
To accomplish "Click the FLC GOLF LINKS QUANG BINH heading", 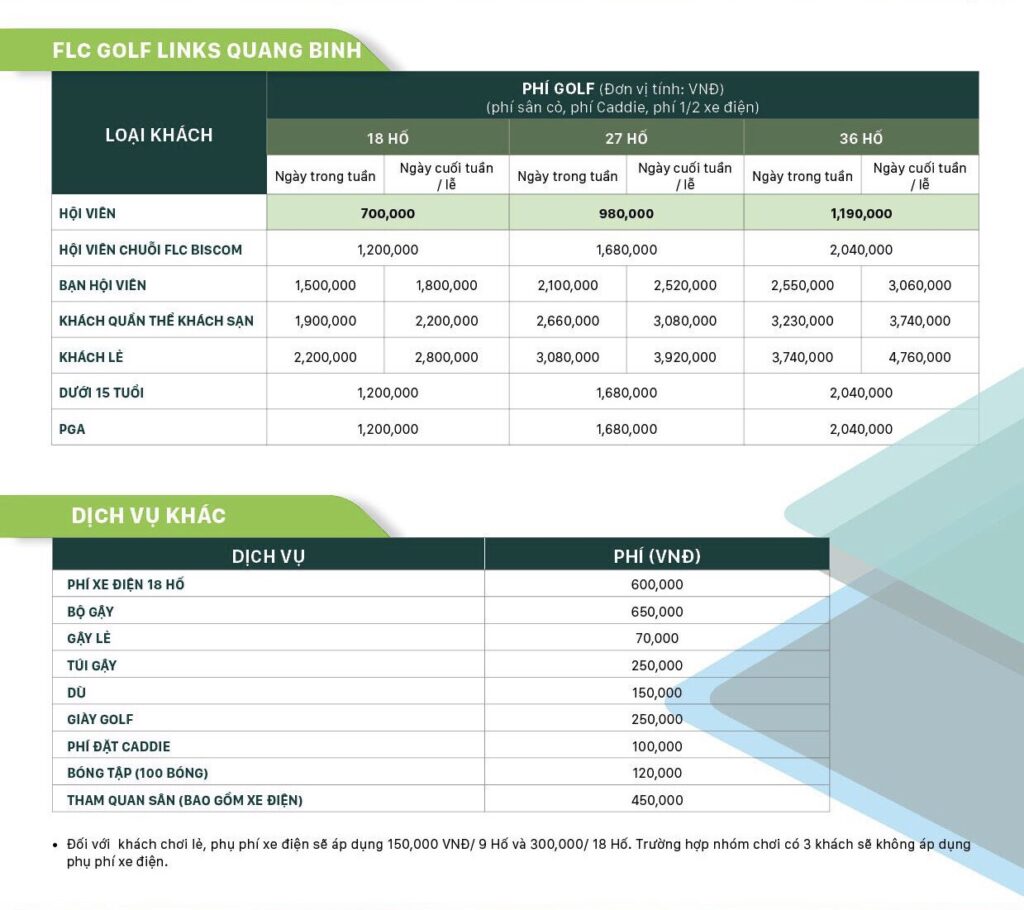I will click(206, 50).
